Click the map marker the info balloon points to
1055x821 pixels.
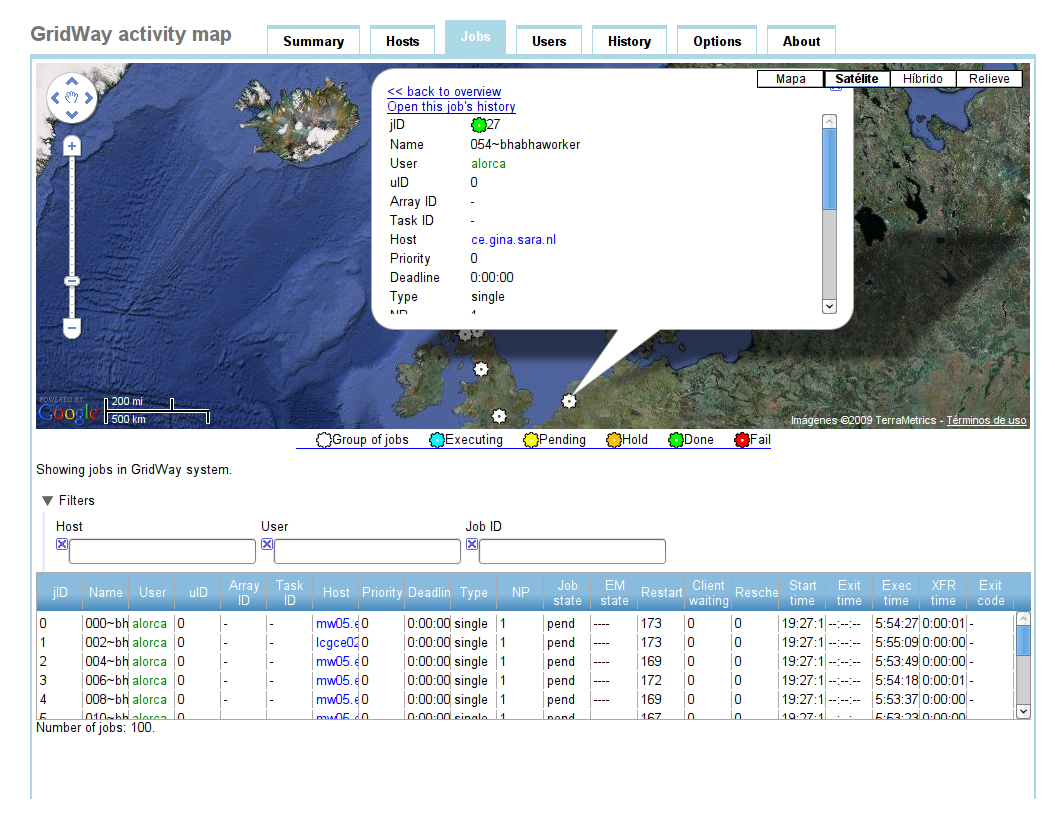569,401
